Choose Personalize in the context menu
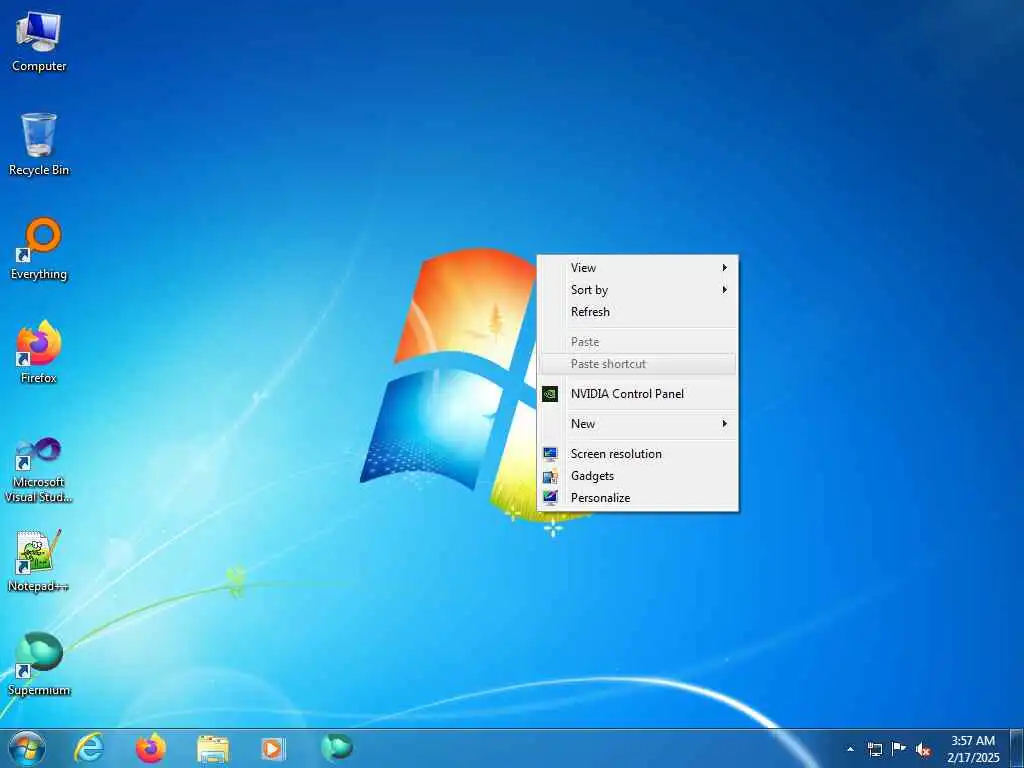This screenshot has height=768, width=1024. tap(637, 498)
